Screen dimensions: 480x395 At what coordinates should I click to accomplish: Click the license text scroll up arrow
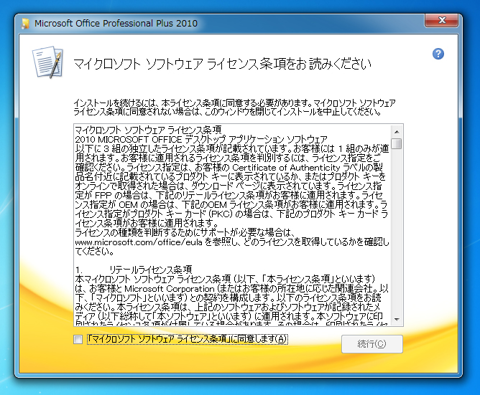tap(397, 131)
